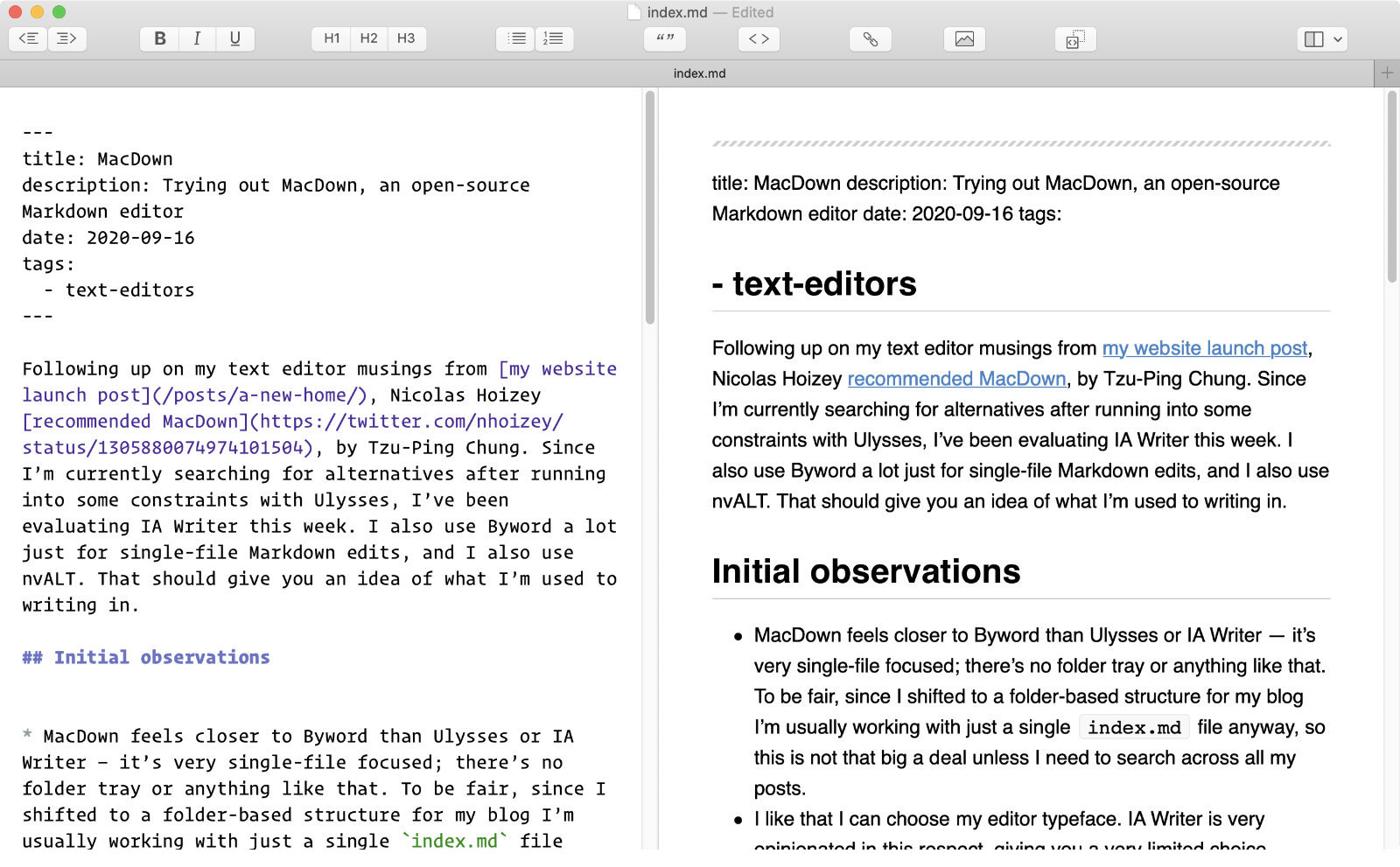This screenshot has height=867, width=1400.
Task: Follow the "recommended MacDown" link in preview
Action: [956, 379]
